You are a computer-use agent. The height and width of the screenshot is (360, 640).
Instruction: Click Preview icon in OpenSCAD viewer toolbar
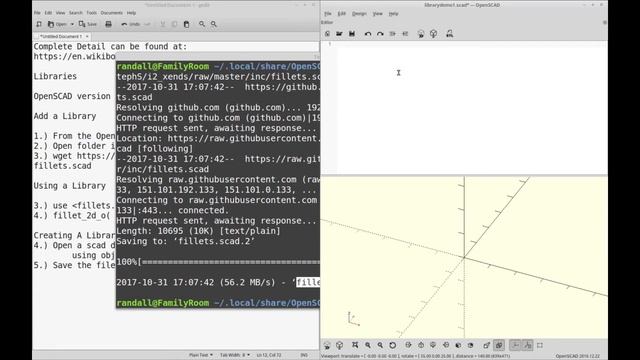click(x=327, y=345)
